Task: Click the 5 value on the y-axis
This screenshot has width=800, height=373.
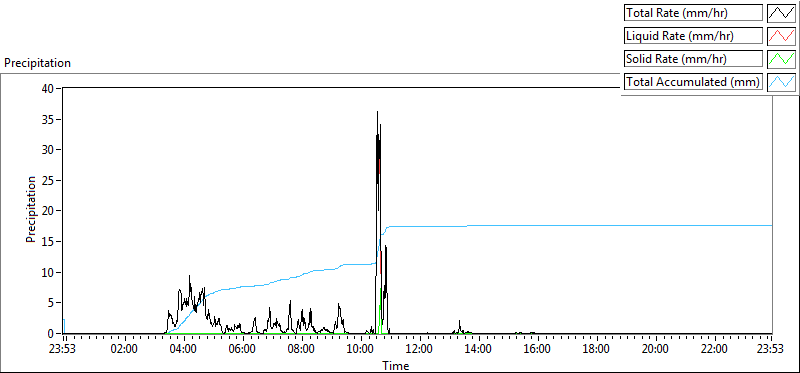Action: tap(52, 303)
